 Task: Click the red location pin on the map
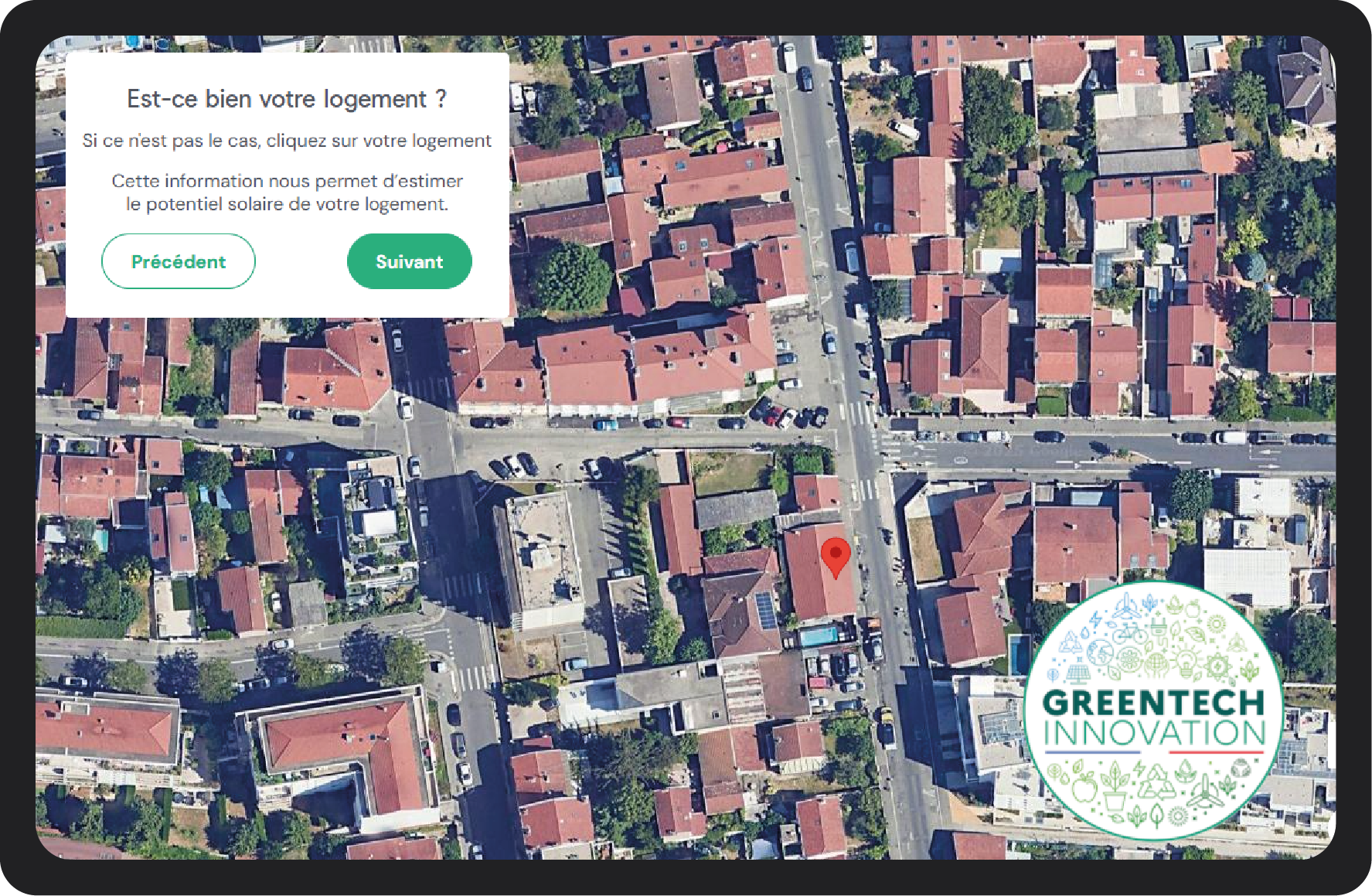point(836,558)
